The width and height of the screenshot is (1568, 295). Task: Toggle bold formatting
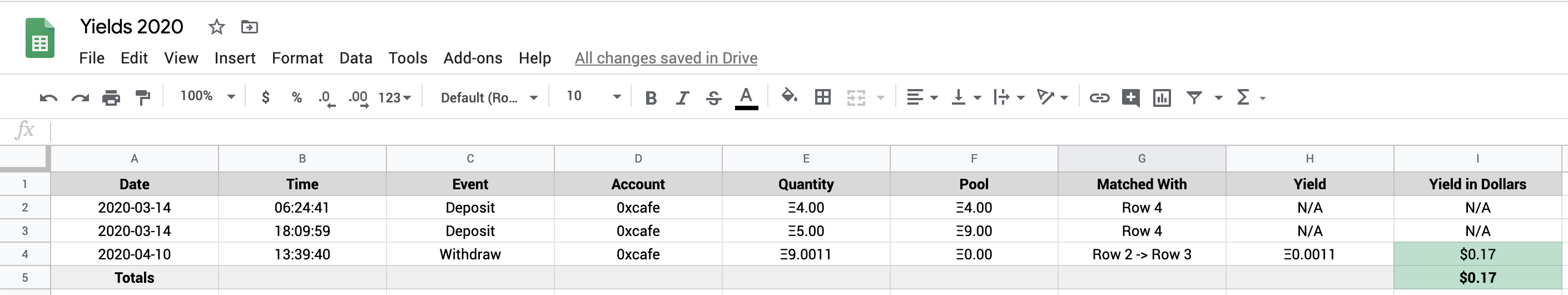click(x=651, y=97)
